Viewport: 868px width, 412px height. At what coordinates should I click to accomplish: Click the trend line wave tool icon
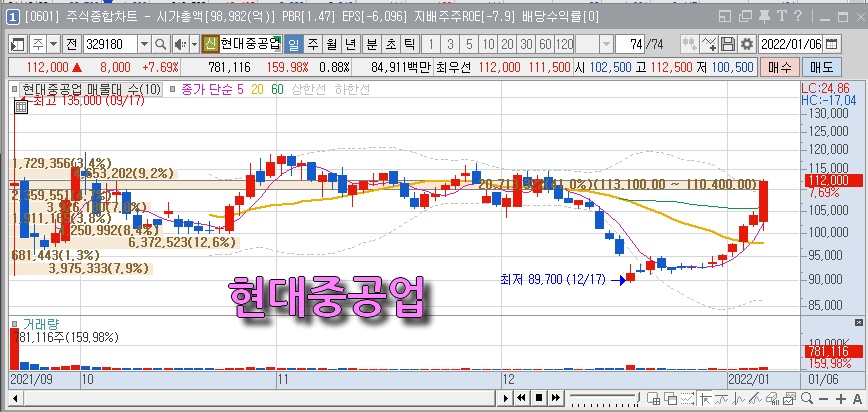(722, 398)
